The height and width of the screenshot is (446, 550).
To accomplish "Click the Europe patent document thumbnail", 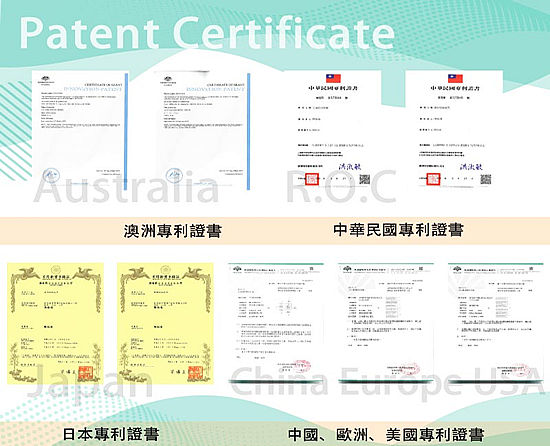I will tap(385, 323).
